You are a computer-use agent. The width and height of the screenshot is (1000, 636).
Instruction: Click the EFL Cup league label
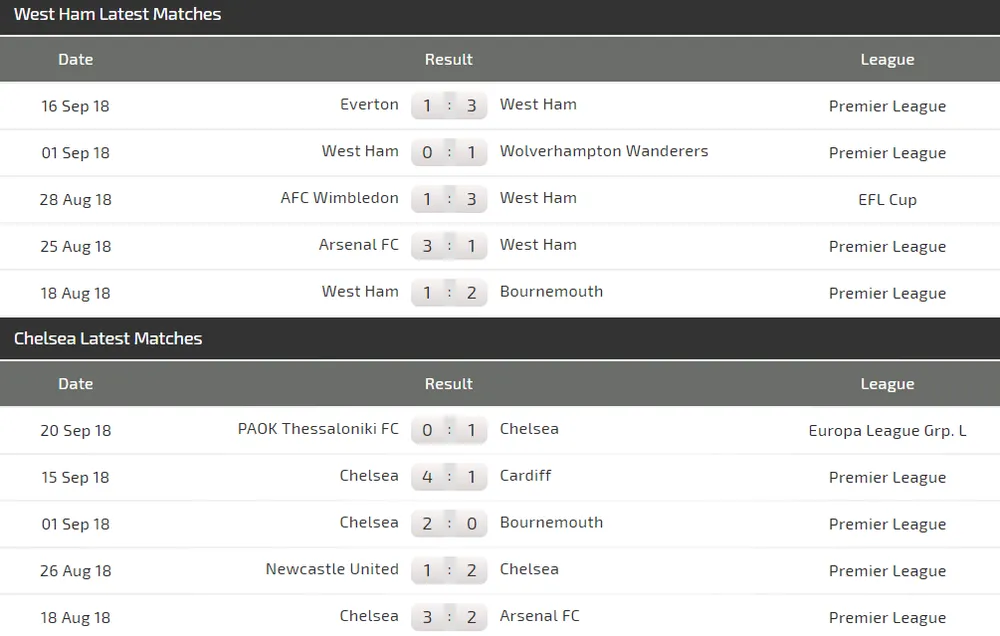coord(887,200)
